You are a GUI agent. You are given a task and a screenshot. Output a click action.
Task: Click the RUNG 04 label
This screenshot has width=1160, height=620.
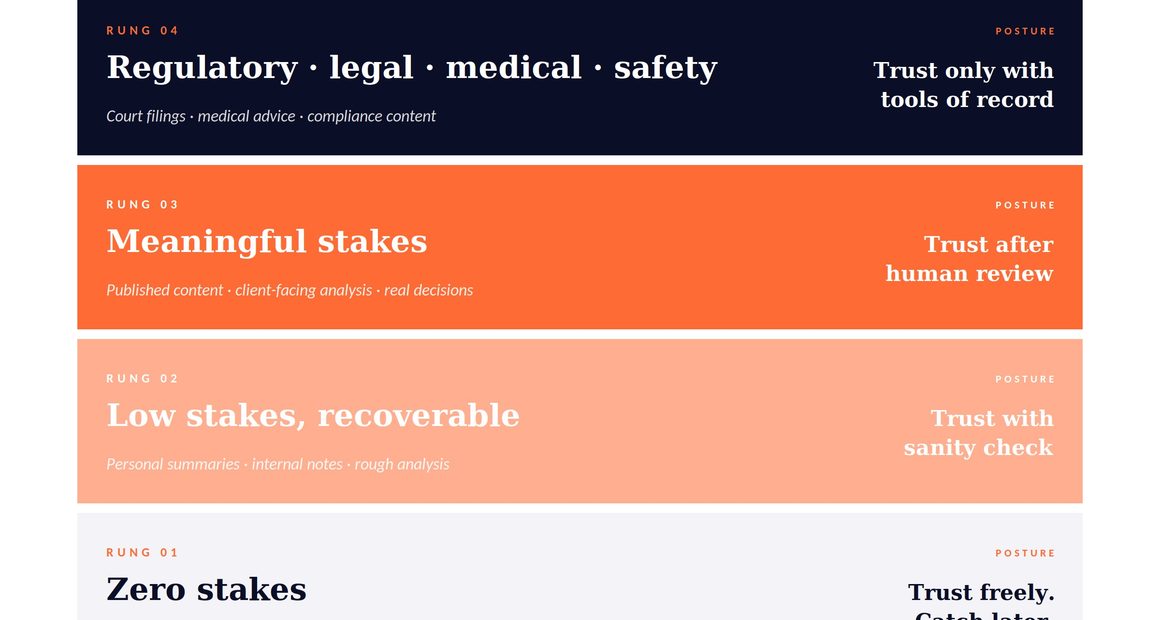pos(142,31)
